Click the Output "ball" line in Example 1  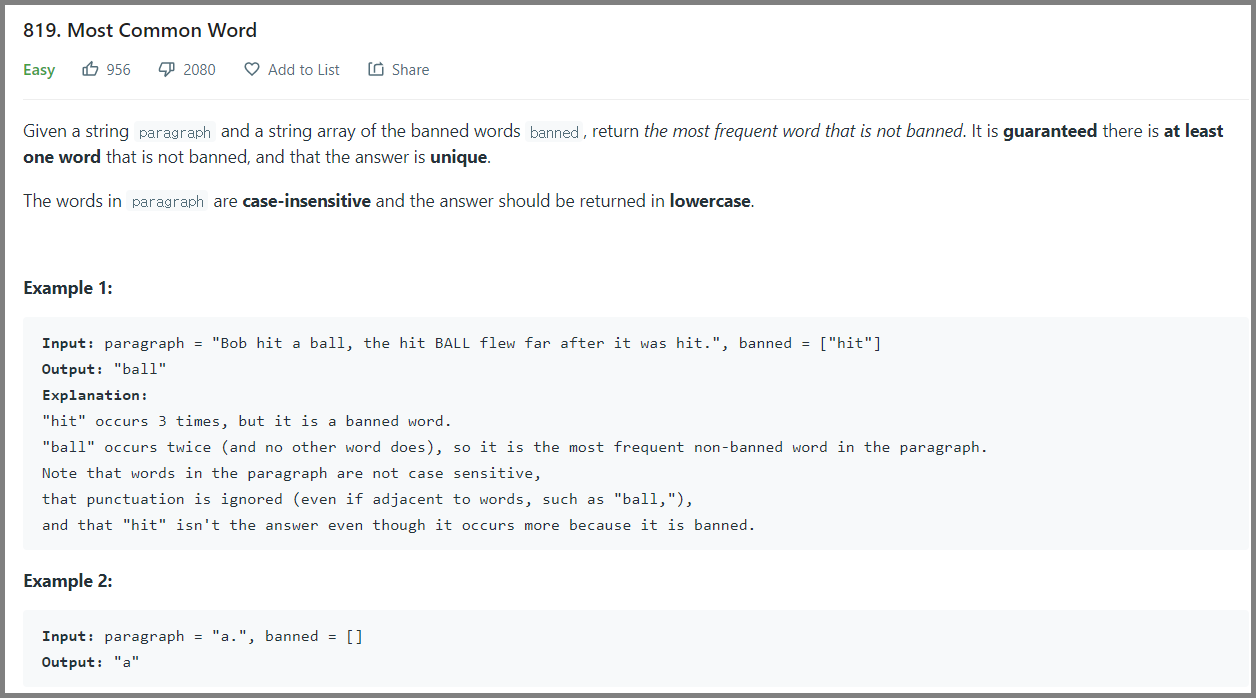(104, 369)
